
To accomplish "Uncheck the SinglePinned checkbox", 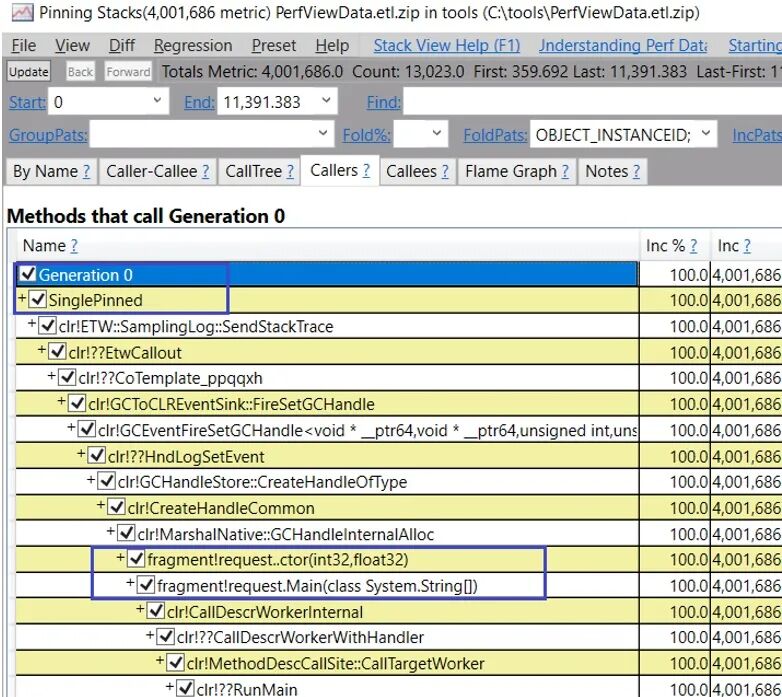I will point(38,300).
